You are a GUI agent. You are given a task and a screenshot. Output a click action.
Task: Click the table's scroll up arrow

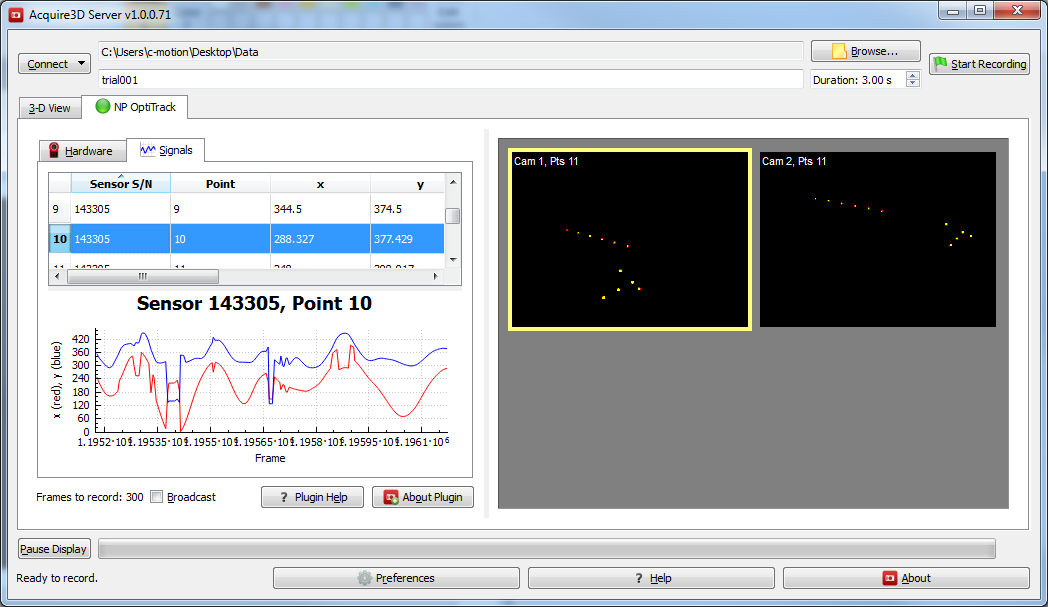point(452,182)
